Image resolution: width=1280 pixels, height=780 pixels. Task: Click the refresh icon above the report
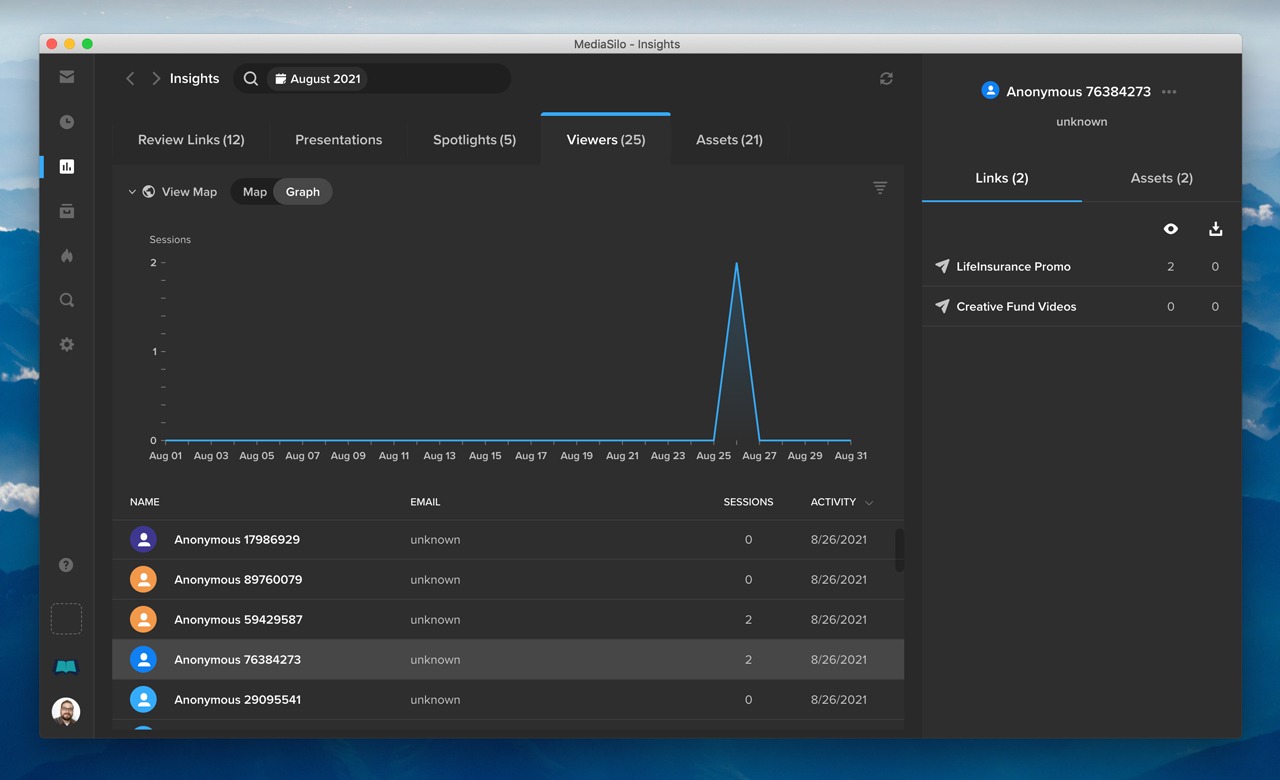click(x=886, y=78)
